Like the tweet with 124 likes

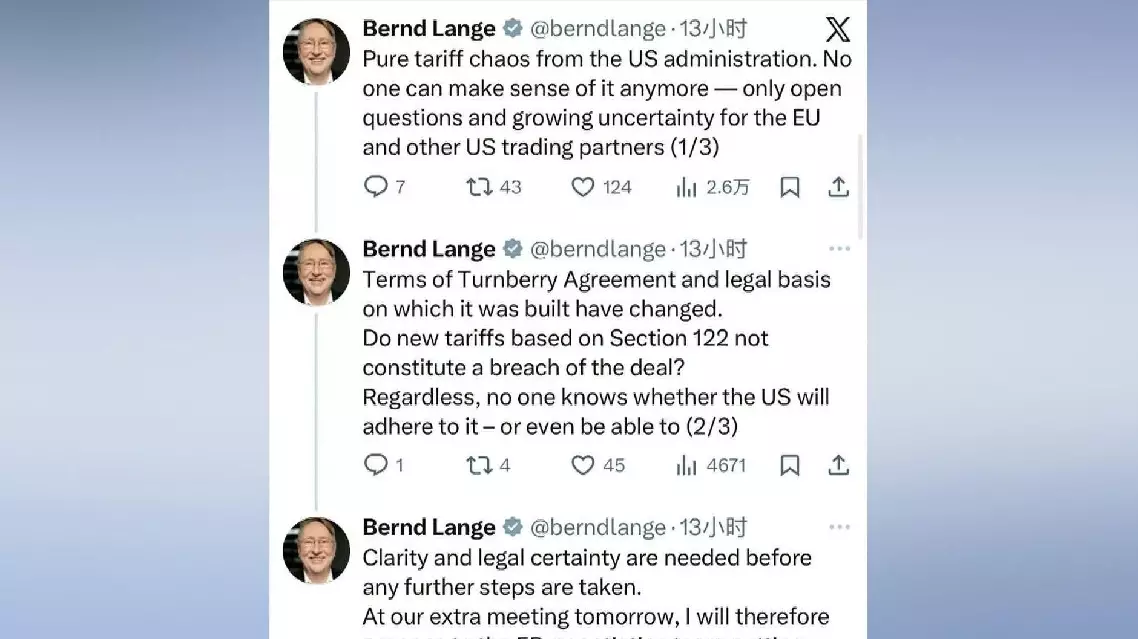click(x=583, y=187)
